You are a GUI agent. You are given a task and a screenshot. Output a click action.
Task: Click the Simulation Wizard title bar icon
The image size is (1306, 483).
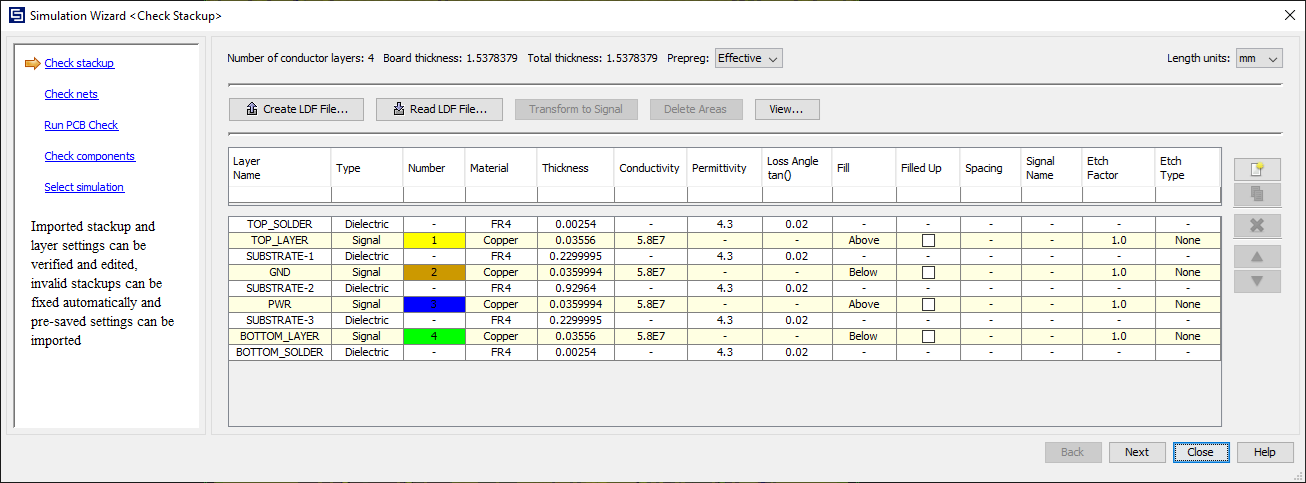(15, 16)
